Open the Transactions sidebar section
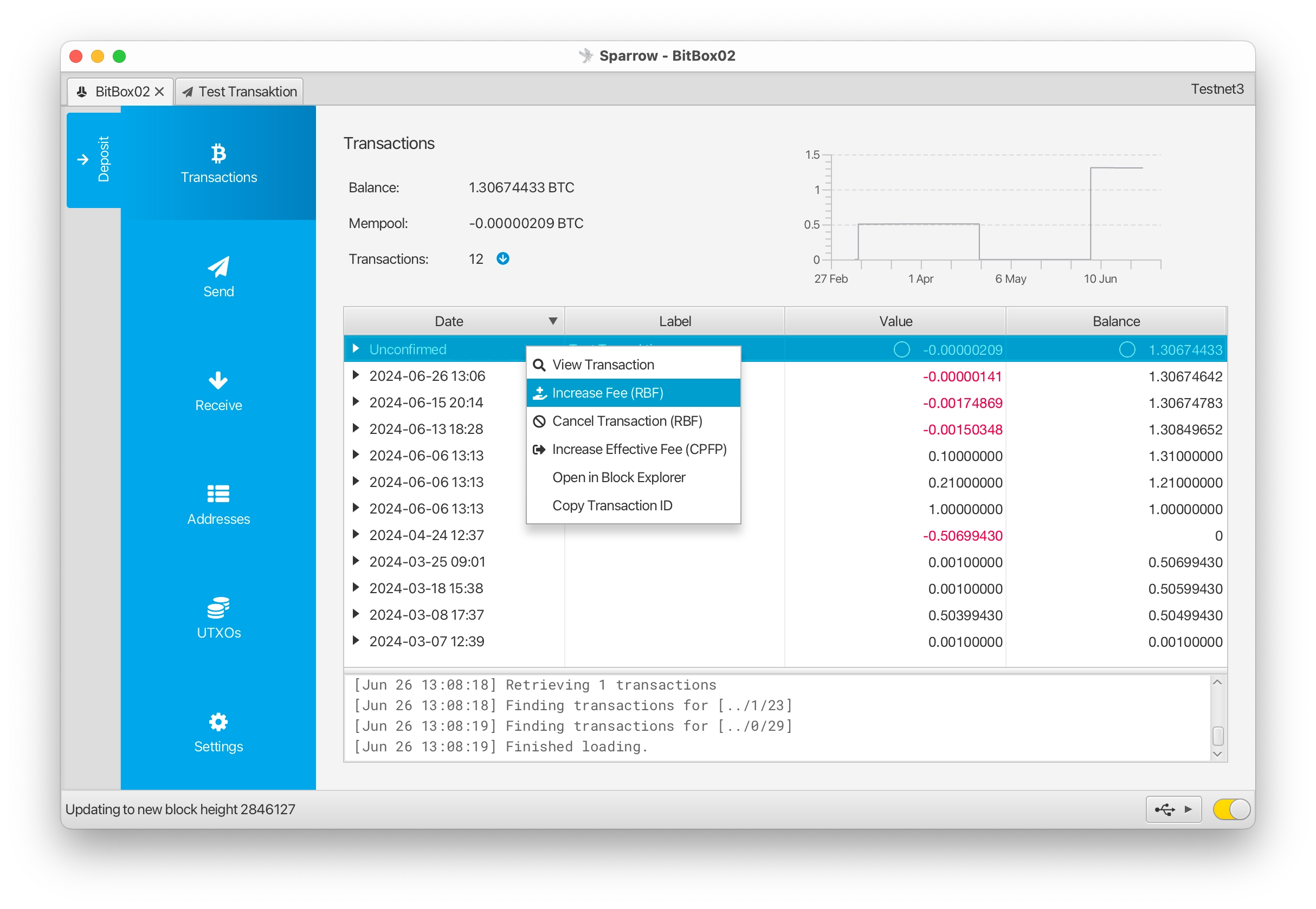 click(218, 163)
